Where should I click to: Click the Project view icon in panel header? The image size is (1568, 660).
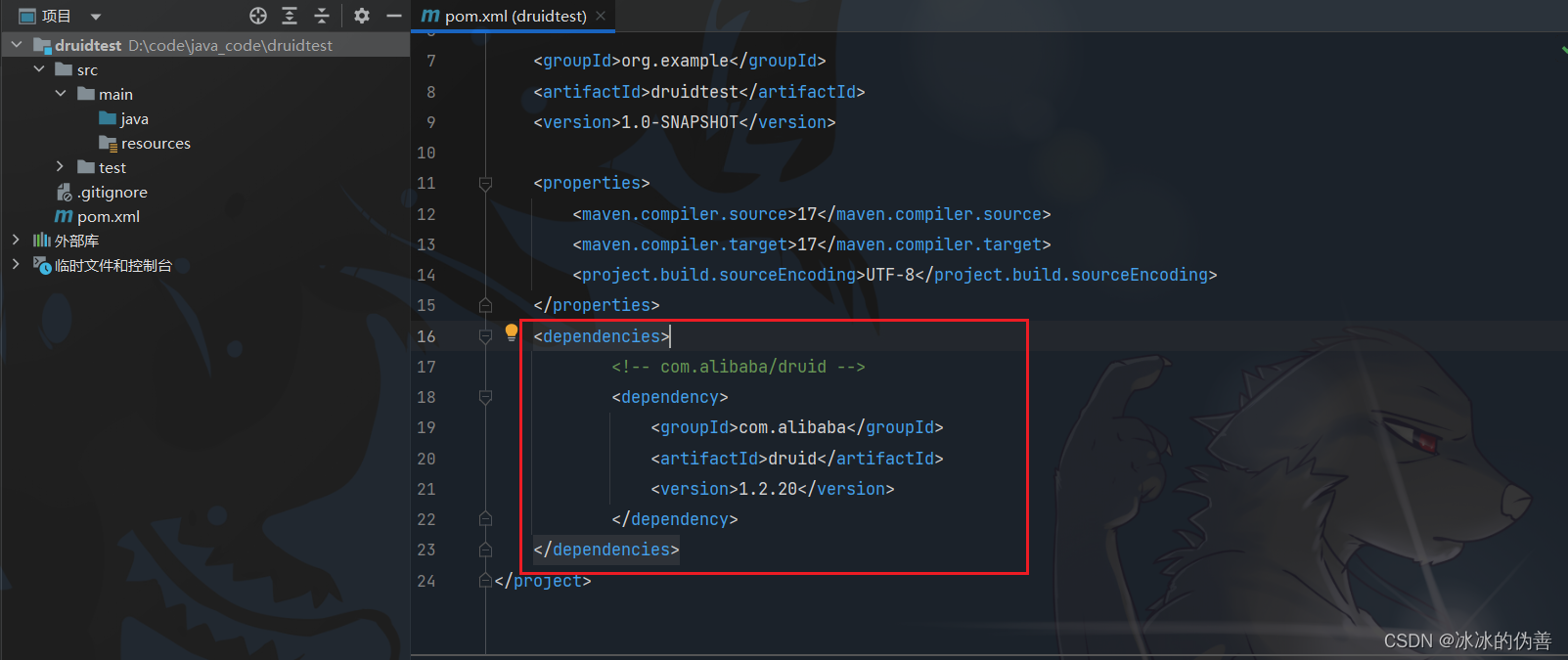(27, 16)
